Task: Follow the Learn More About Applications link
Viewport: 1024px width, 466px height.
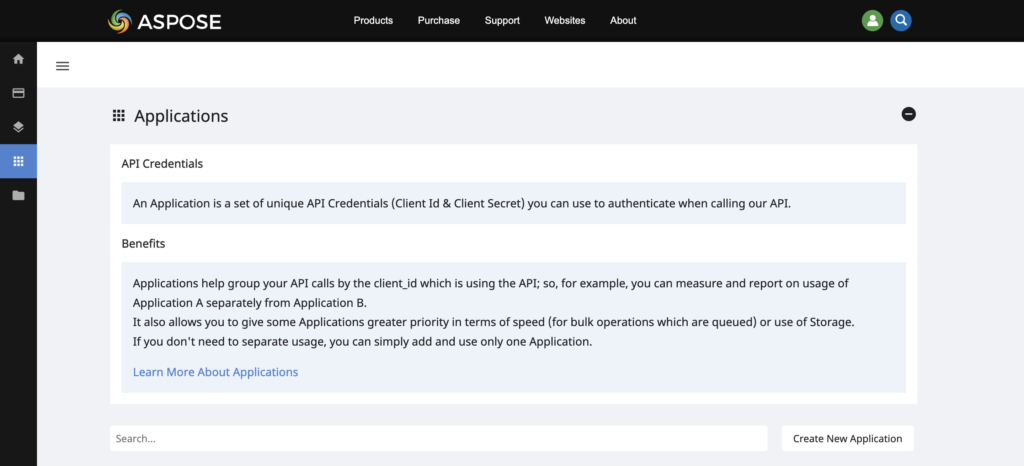Action: pos(215,372)
